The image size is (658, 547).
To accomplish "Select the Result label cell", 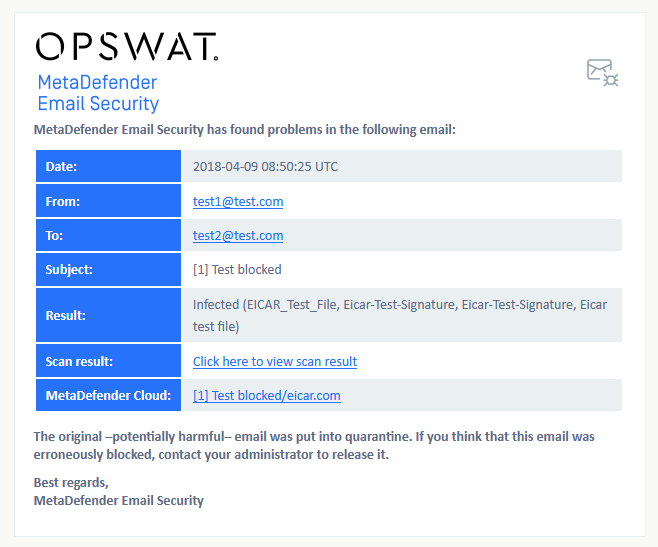I will pos(108,315).
